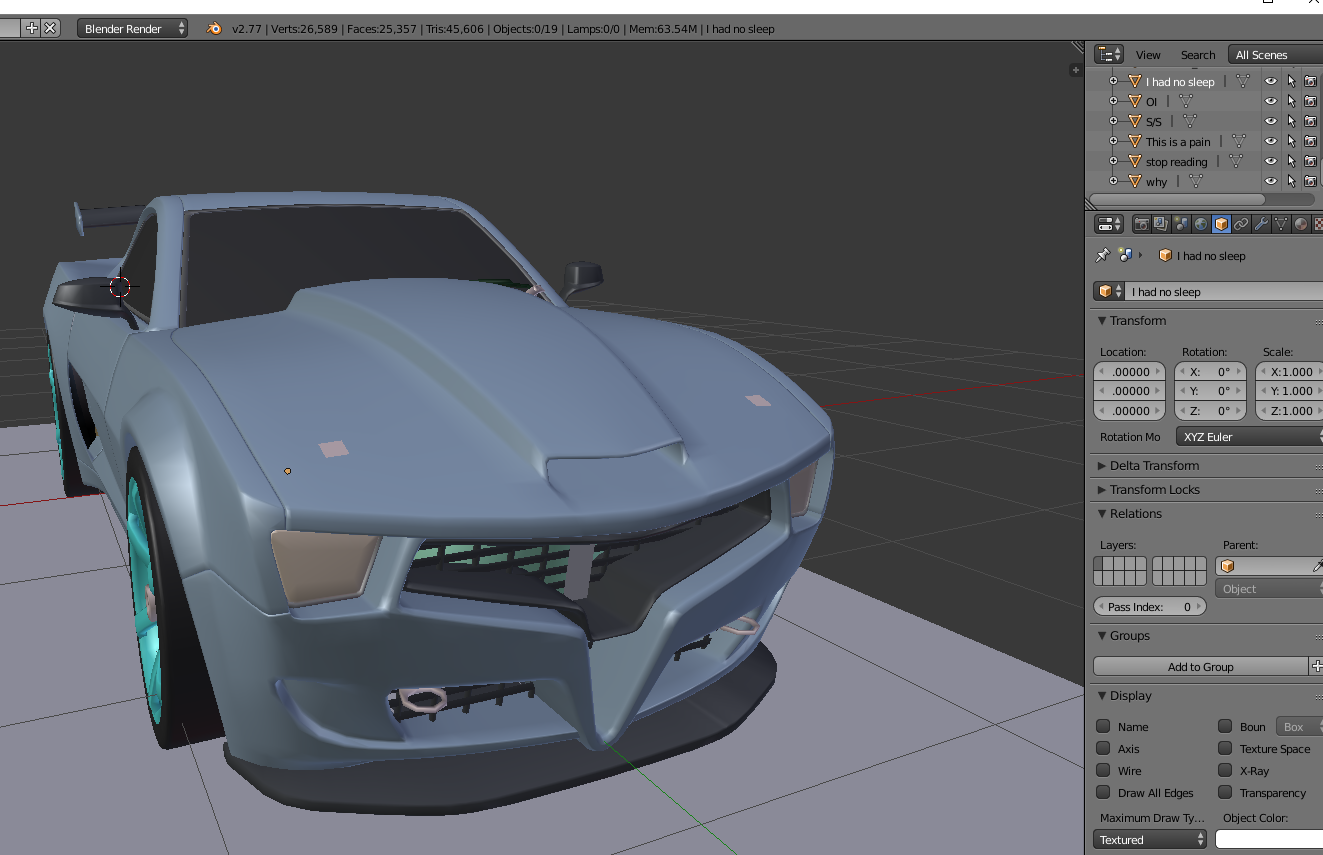Toggle selectability of 'why' object

(x=1291, y=181)
